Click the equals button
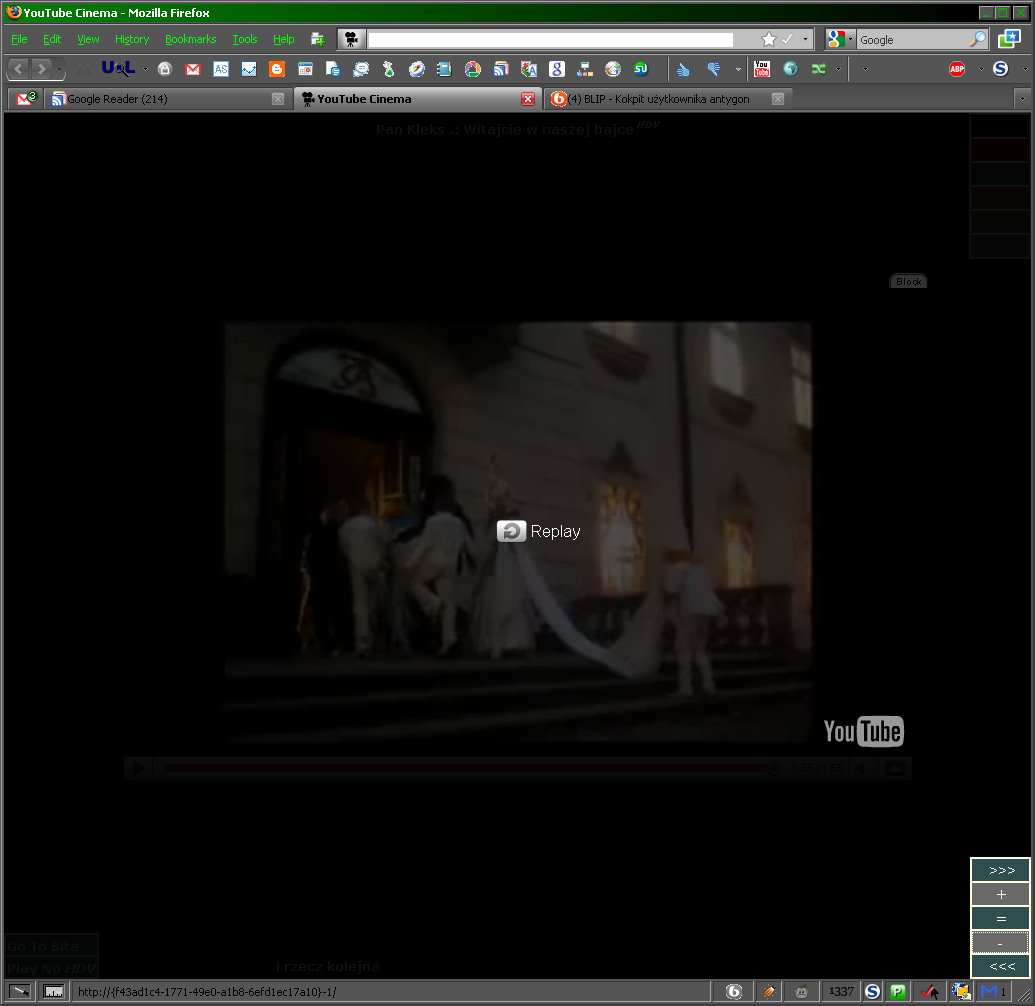This screenshot has width=1035, height=1006. [1001, 919]
